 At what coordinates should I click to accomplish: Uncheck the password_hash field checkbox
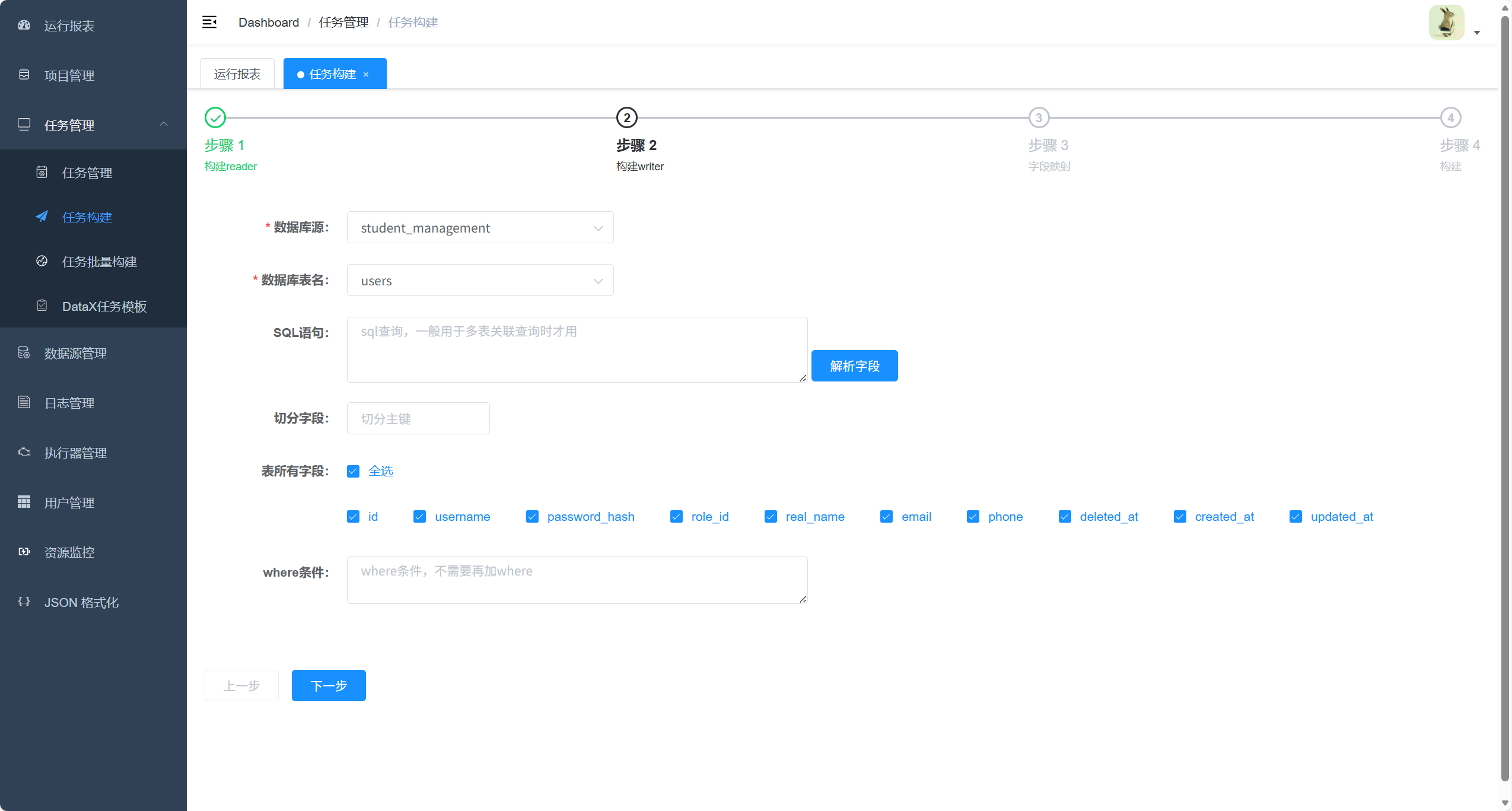click(532, 517)
